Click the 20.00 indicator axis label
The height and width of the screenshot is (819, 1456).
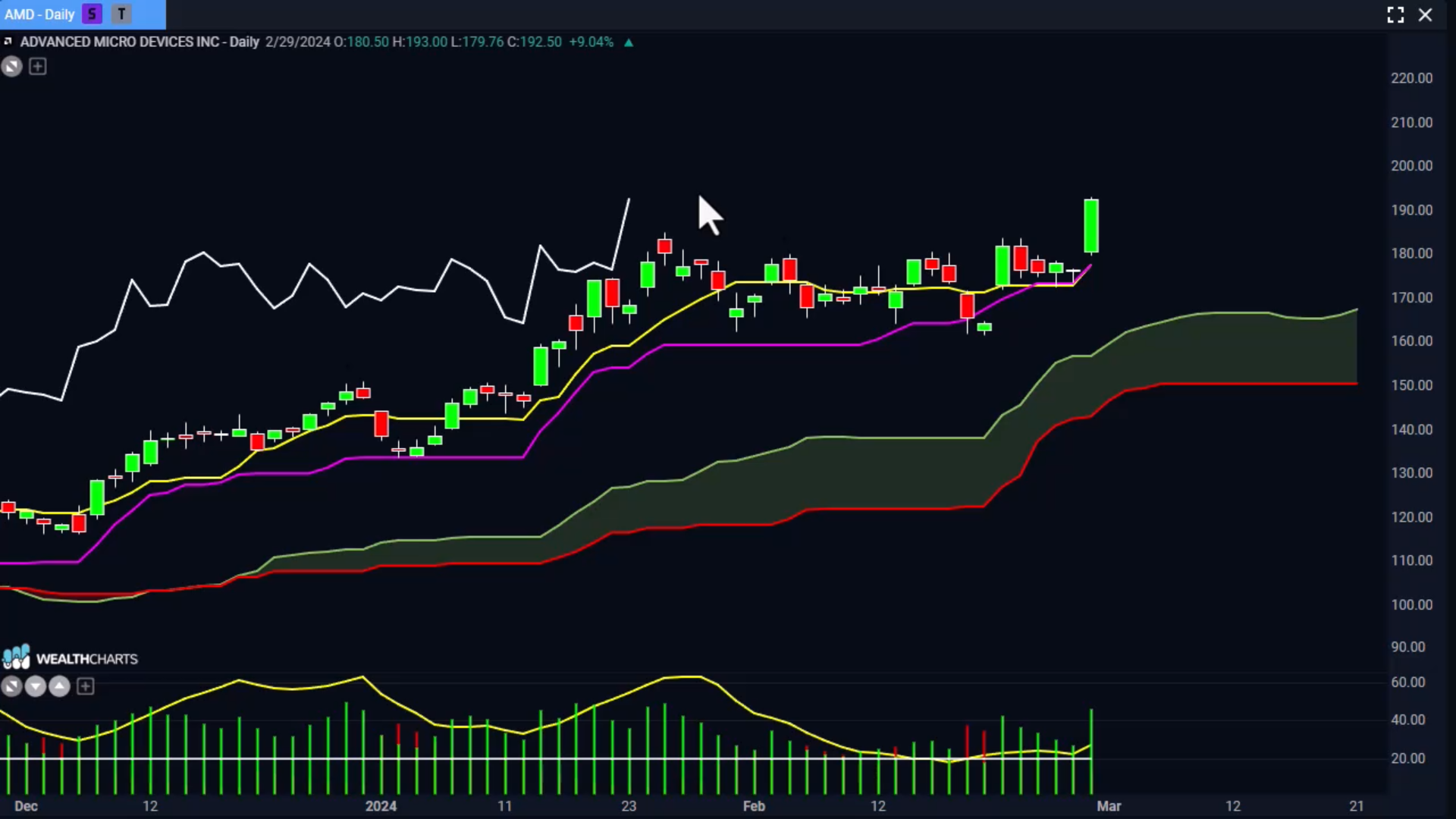point(1408,758)
